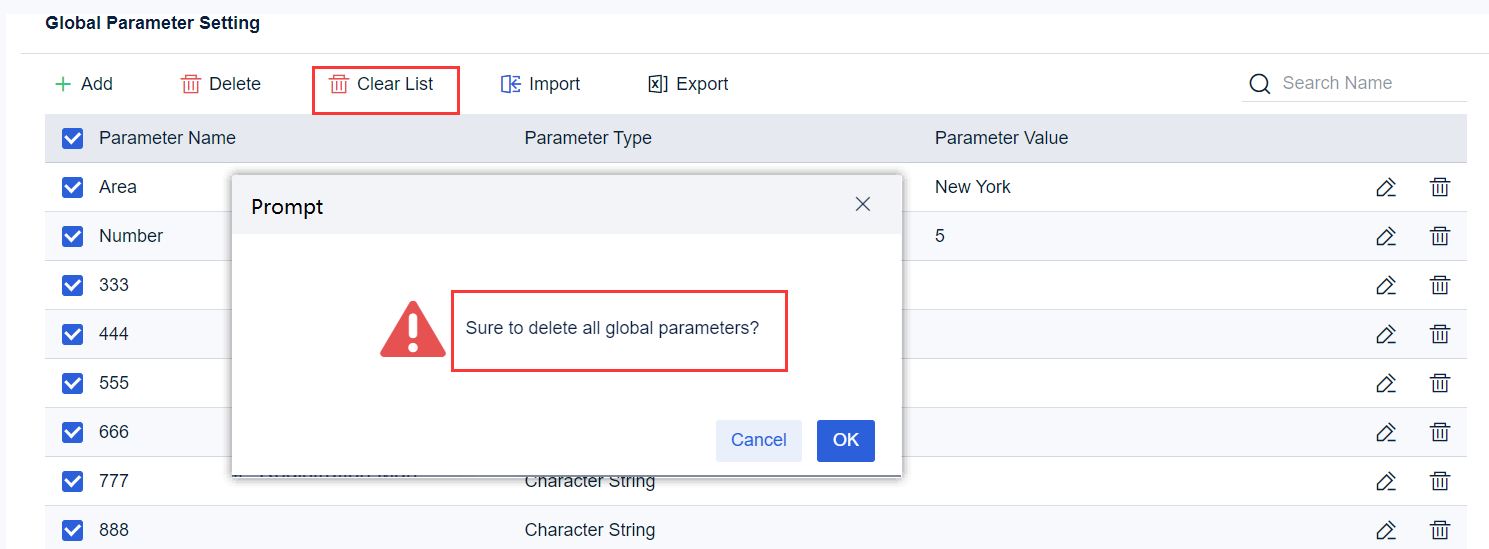This screenshot has width=1489, height=549.
Task: Select the 555 parameter name
Action: [114, 383]
